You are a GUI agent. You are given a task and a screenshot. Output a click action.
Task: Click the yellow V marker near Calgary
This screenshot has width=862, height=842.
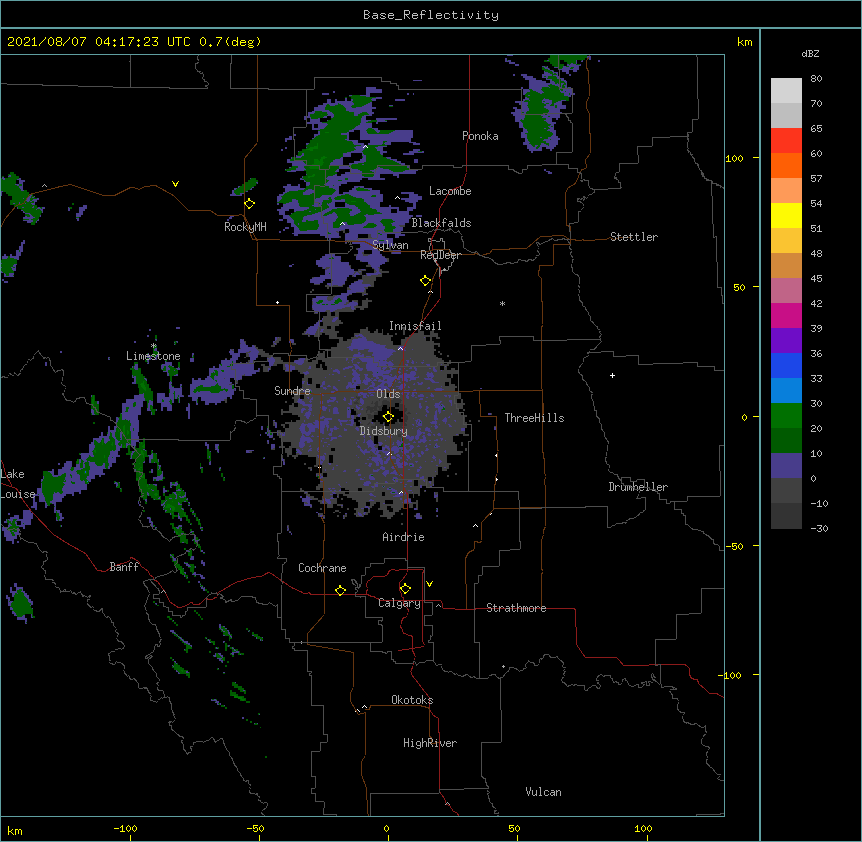429,584
